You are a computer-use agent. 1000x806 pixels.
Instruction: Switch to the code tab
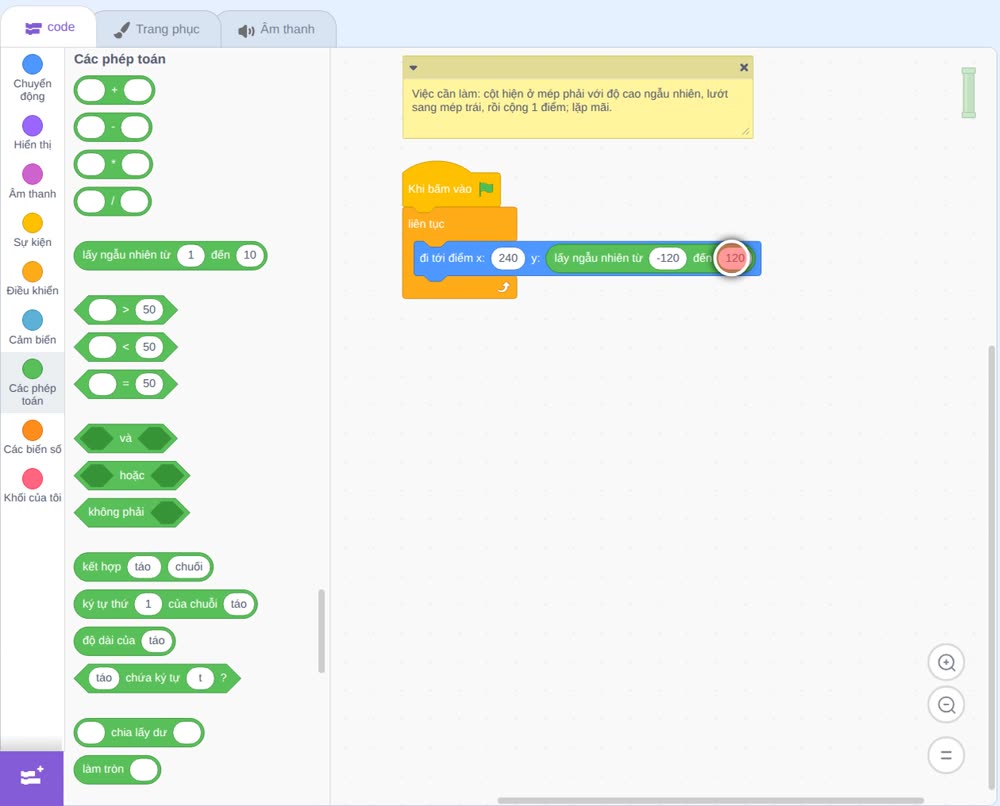[x=50, y=27]
